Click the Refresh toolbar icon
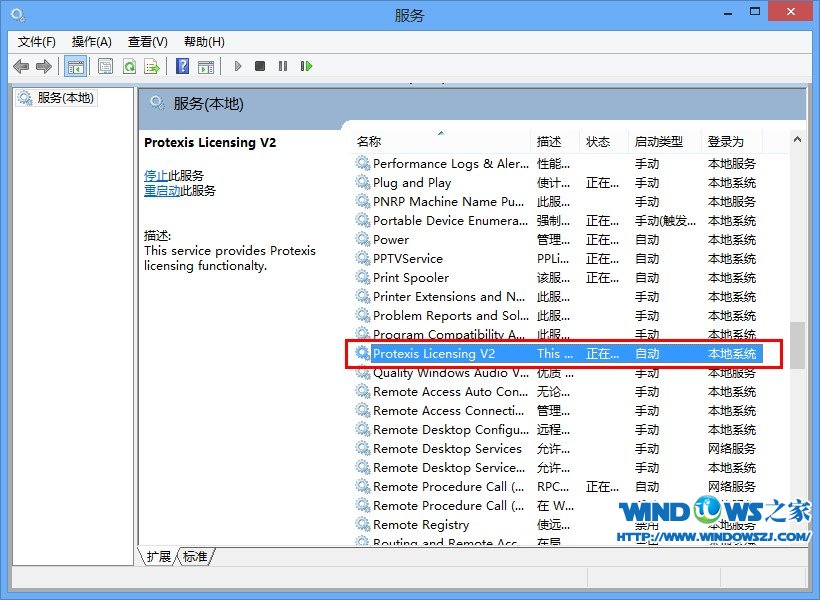Image resolution: width=820 pixels, height=600 pixels. 129,66
